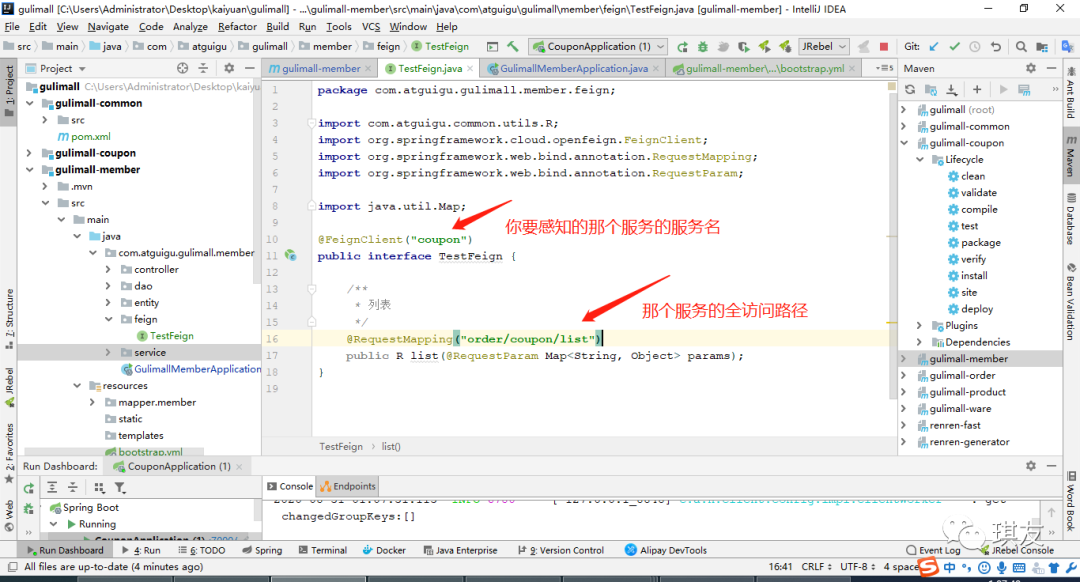Switch to GulimallMemberApplication.java tab

573,68
